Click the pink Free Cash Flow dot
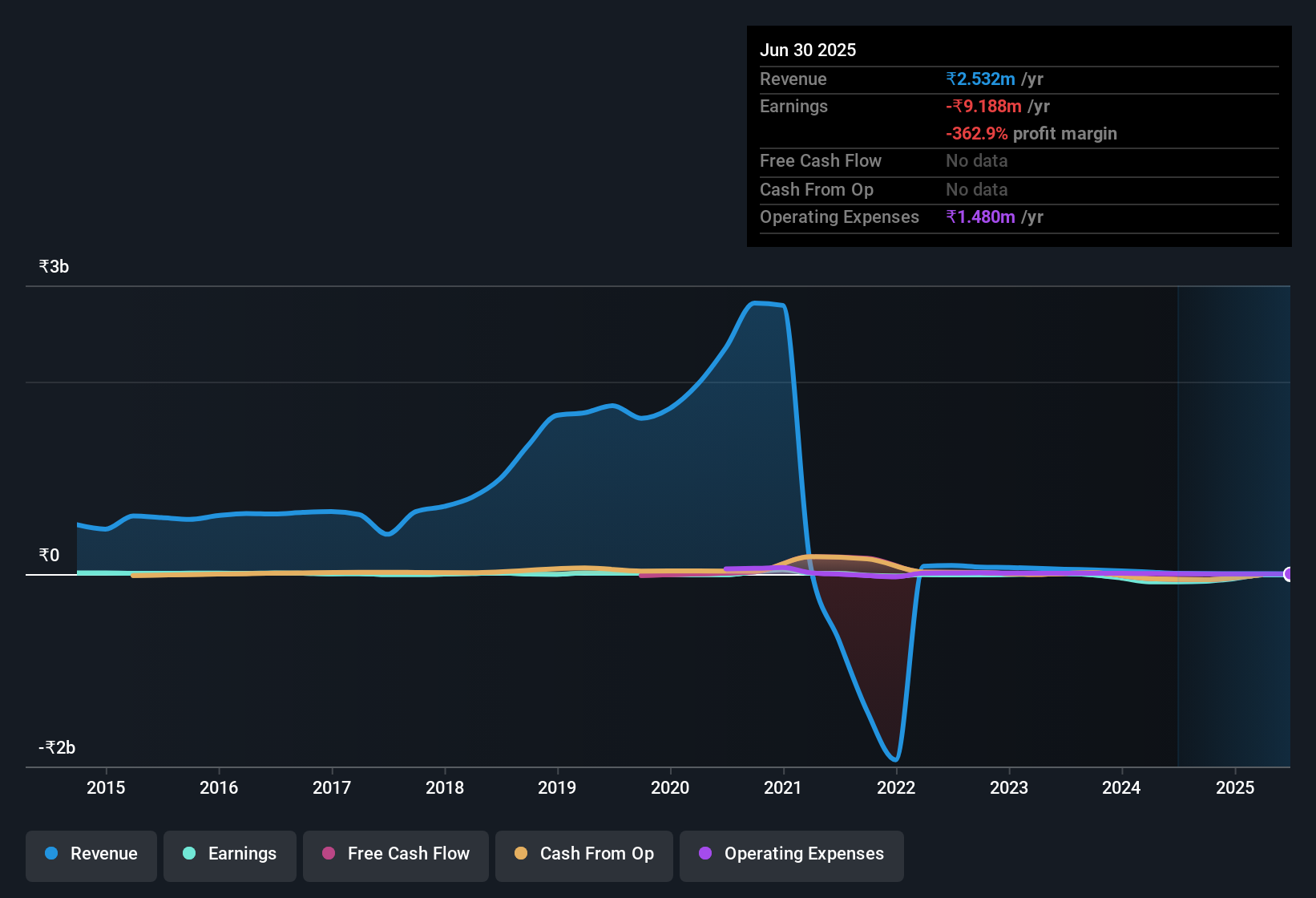The height and width of the screenshot is (898, 1316). pyautogui.click(x=329, y=853)
